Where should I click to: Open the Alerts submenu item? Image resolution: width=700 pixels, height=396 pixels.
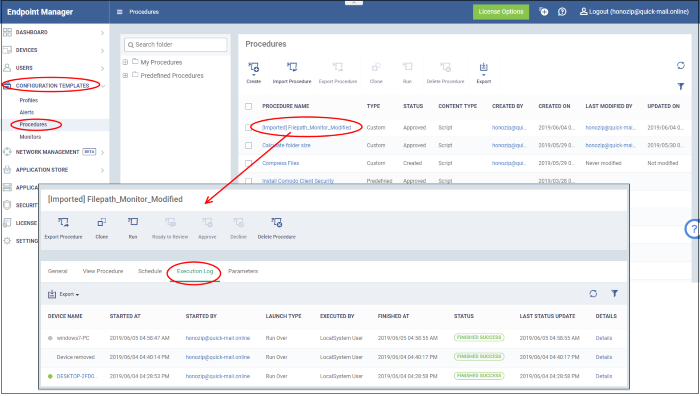(x=27, y=113)
